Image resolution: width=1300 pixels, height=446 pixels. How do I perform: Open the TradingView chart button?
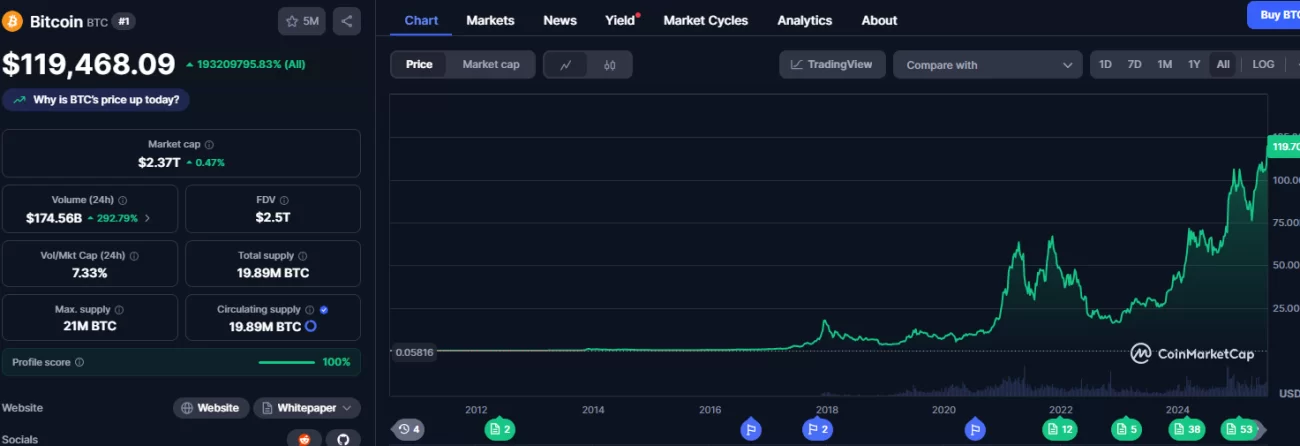point(831,64)
